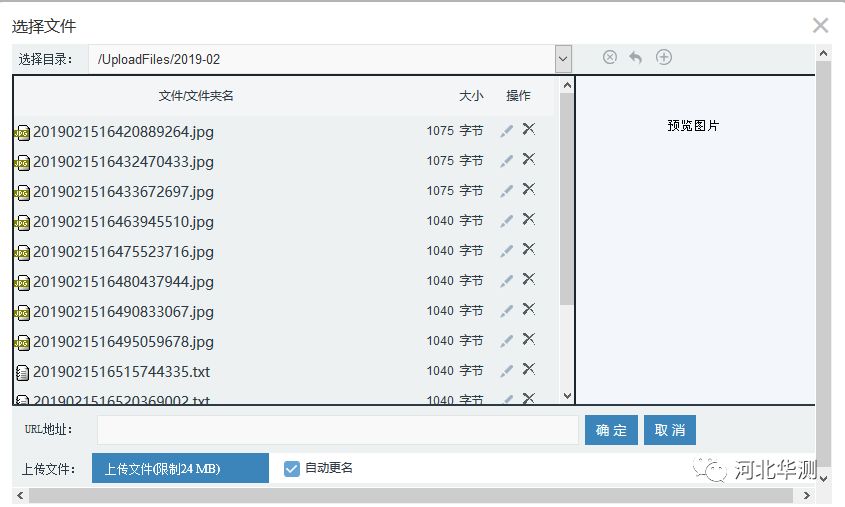
Task: Click 上传文件(限制24 MB) upload button
Action: [180, 468]
